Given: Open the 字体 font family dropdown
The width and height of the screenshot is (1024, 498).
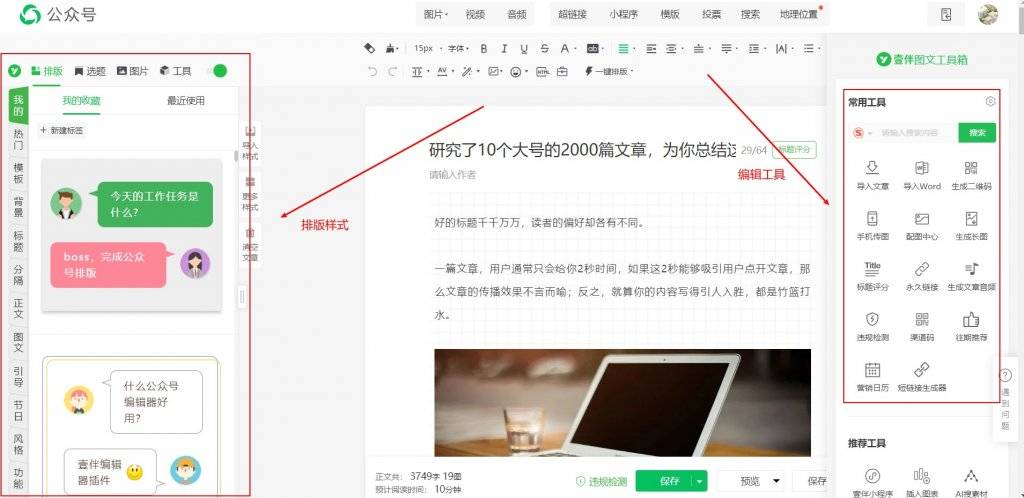Looking at the screenshot, I should 458,48.
